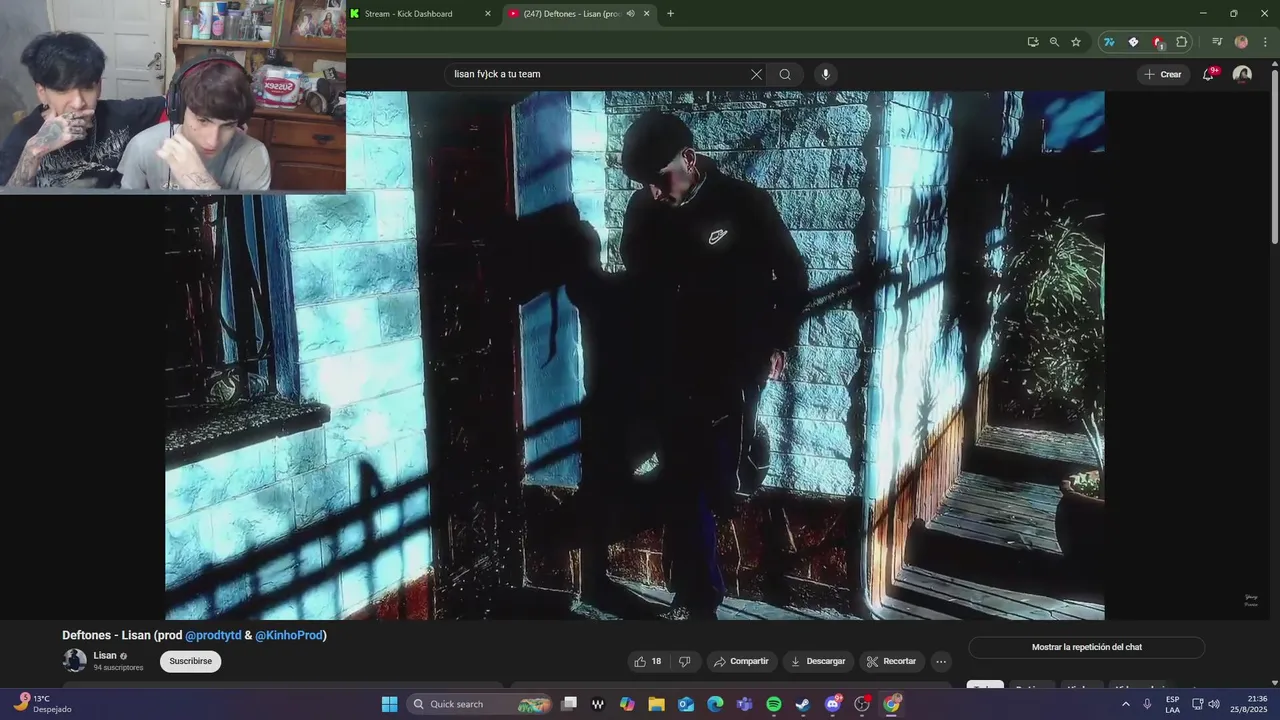The image size is (1280, 720).
Task: Open Chrome three-dot menu
Action: (x=1265, y=42)
